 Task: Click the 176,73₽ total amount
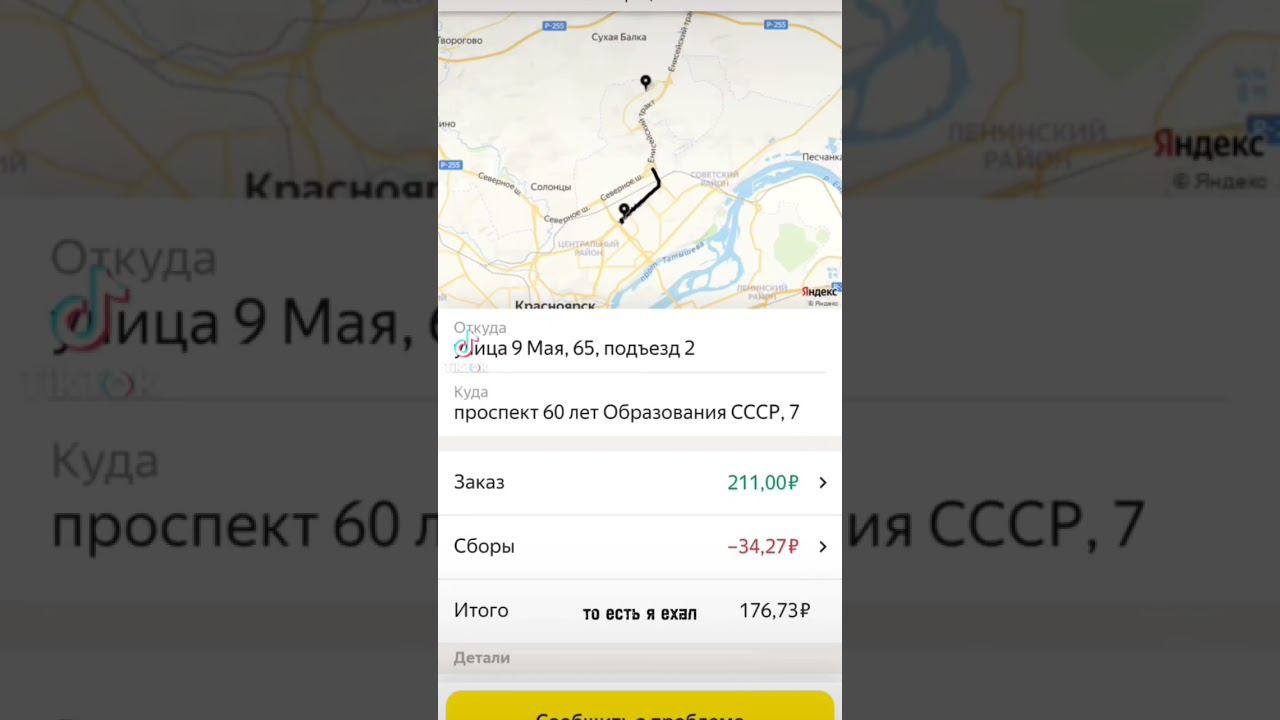(x=775, y=610)
